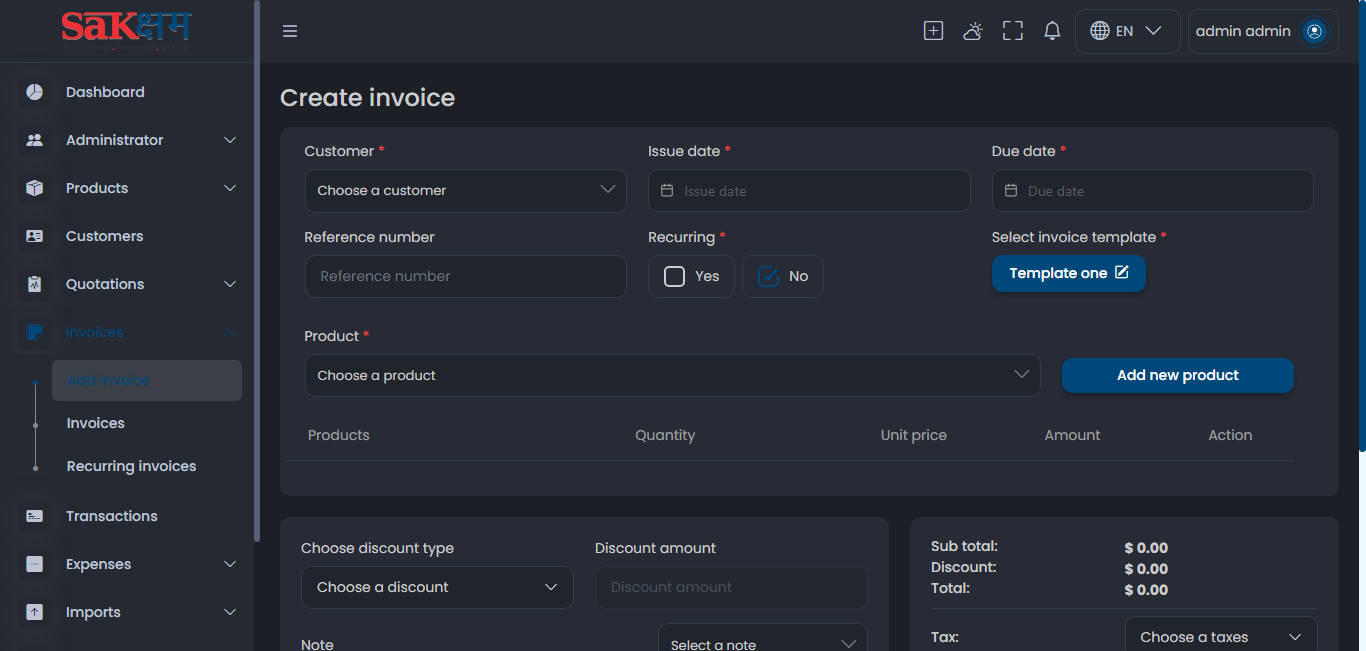Click the Add new product button

point(1177,375)
